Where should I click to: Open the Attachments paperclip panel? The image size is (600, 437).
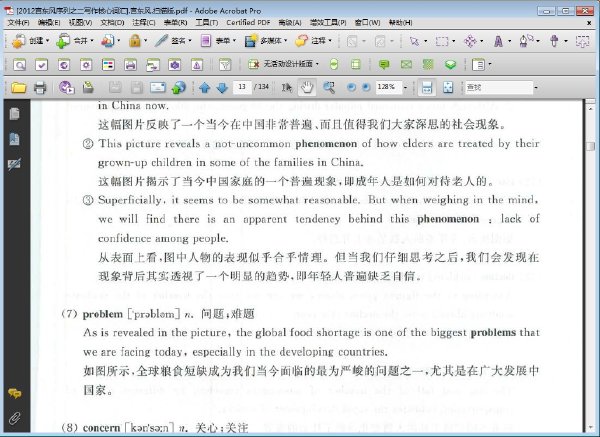pos(15,418)
